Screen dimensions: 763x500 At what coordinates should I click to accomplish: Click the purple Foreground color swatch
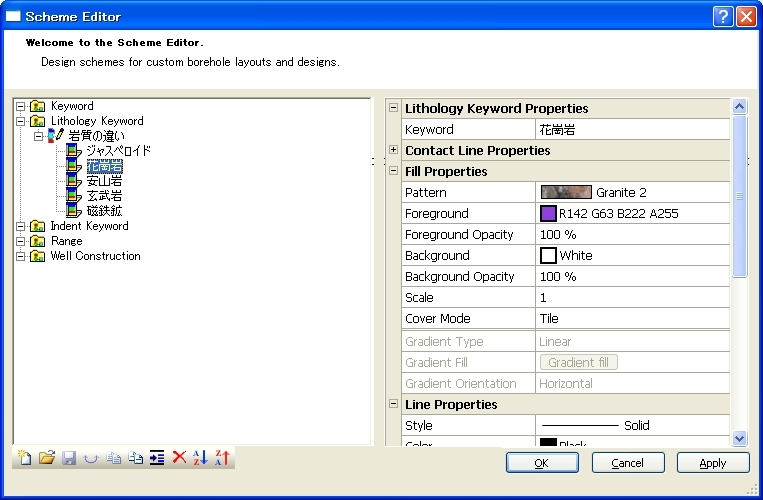point(548,213)
